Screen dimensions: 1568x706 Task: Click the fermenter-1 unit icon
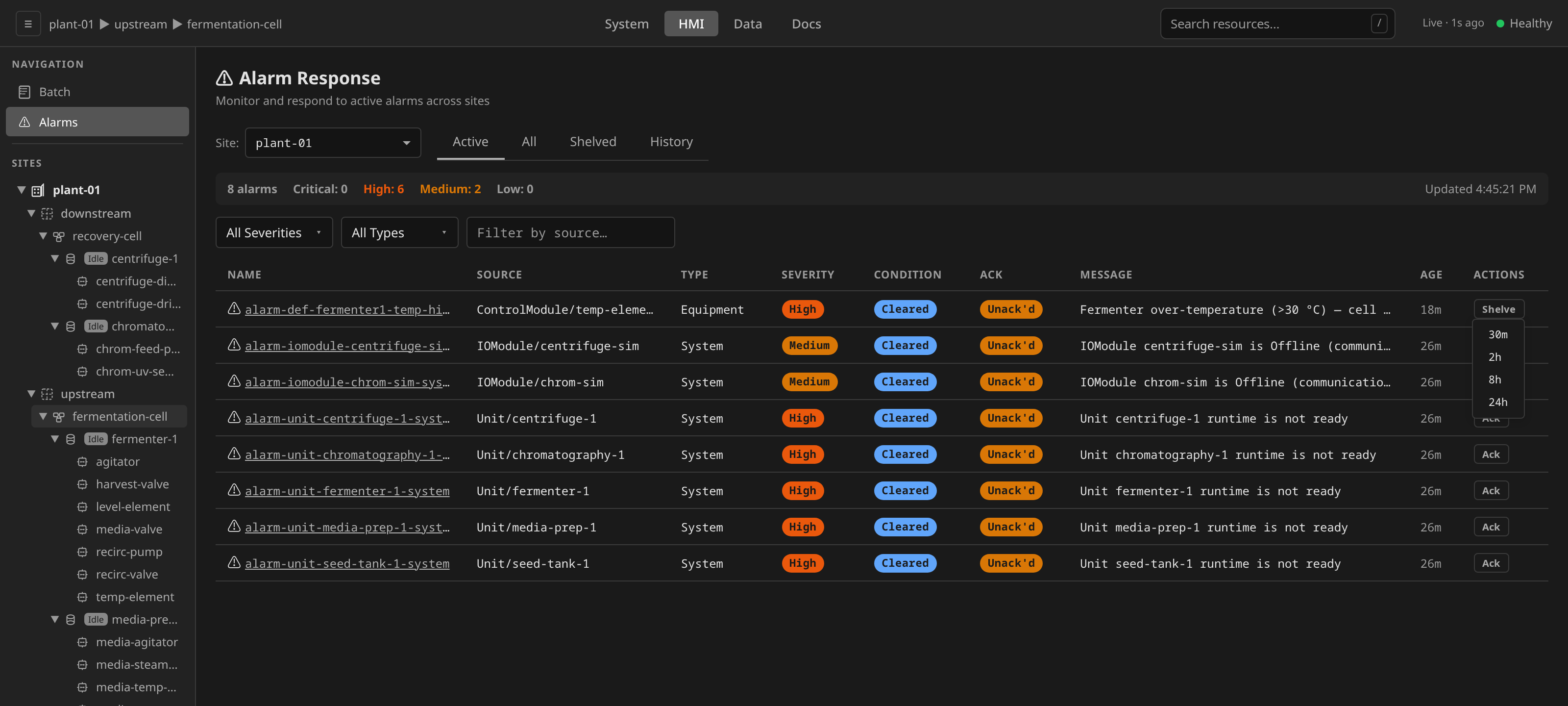tap(71, 439)
